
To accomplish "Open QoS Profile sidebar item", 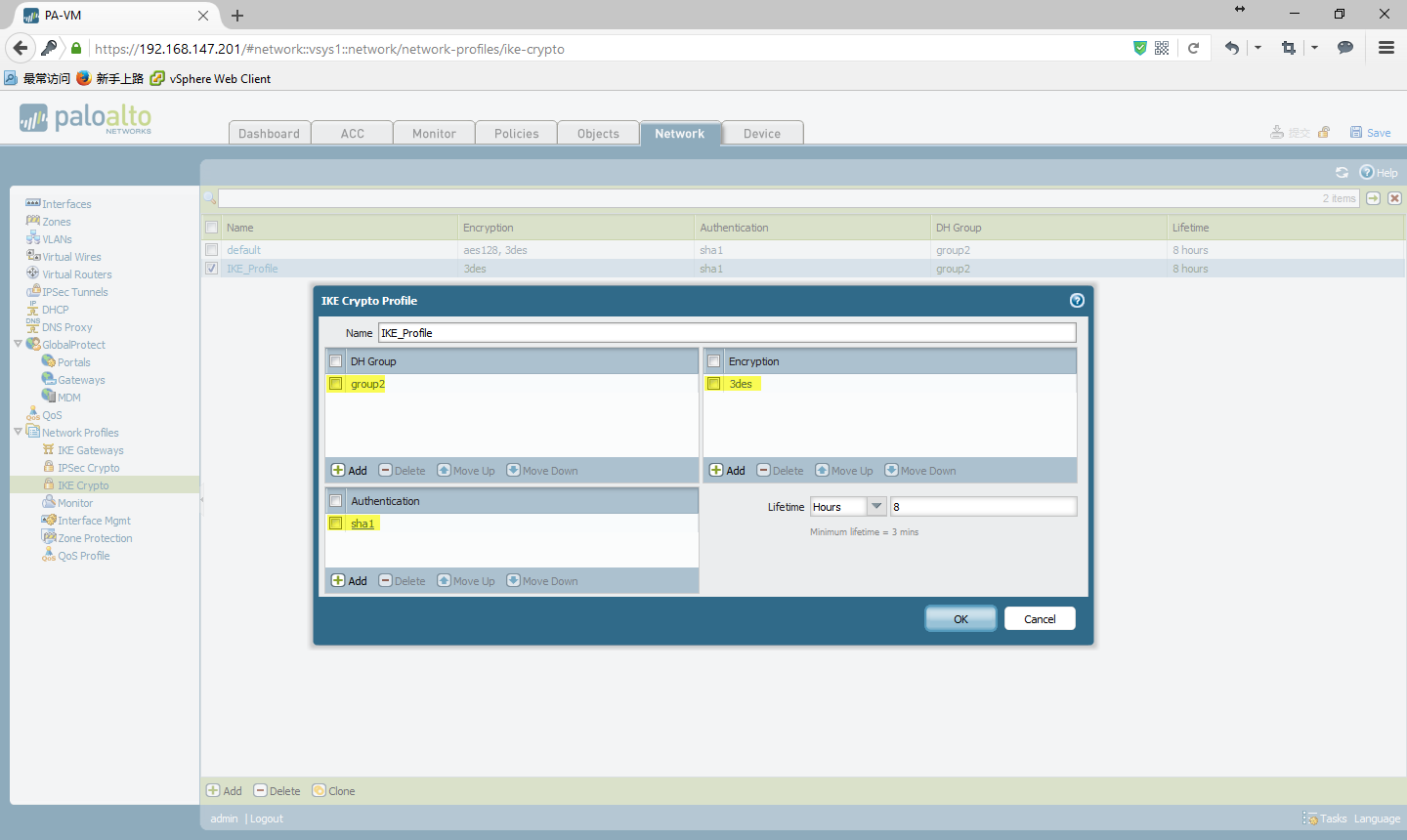I will click(83, 556).
